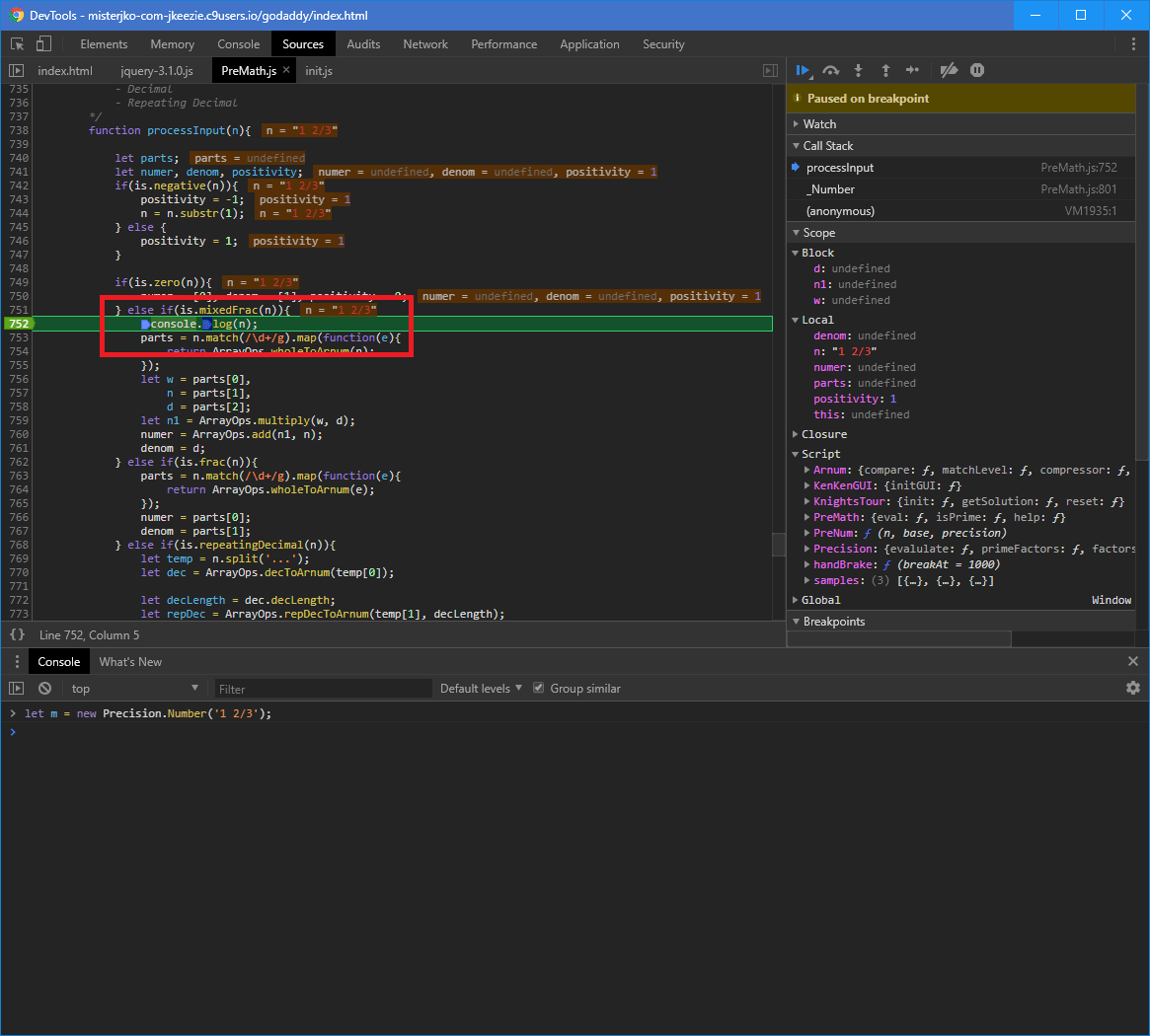Image resolution: width=1150 pixels, height=1036 pixels.
Task: Step into the next function call
Action: tap(858, 70)
